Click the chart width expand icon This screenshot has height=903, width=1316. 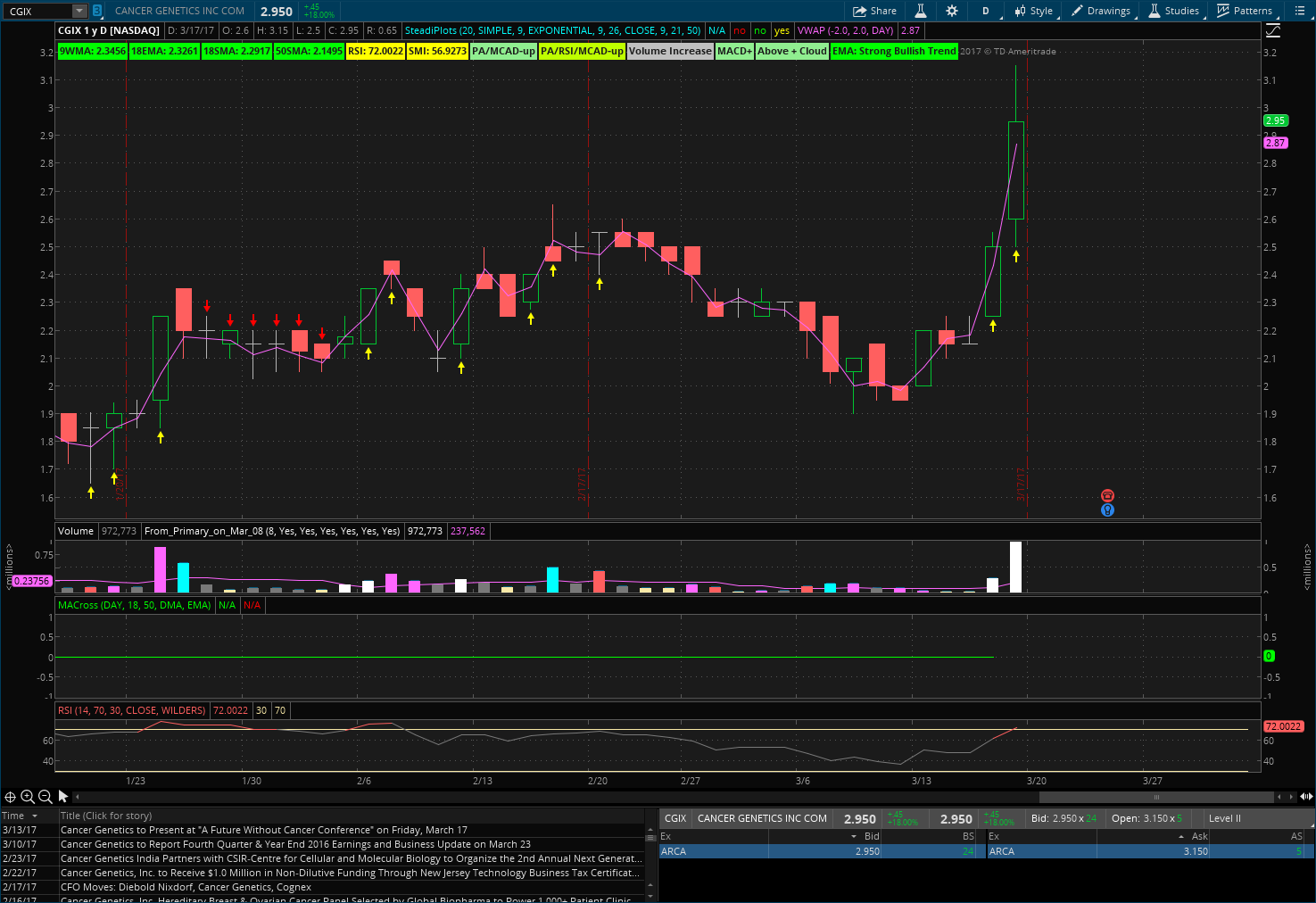coord(1306,797)
